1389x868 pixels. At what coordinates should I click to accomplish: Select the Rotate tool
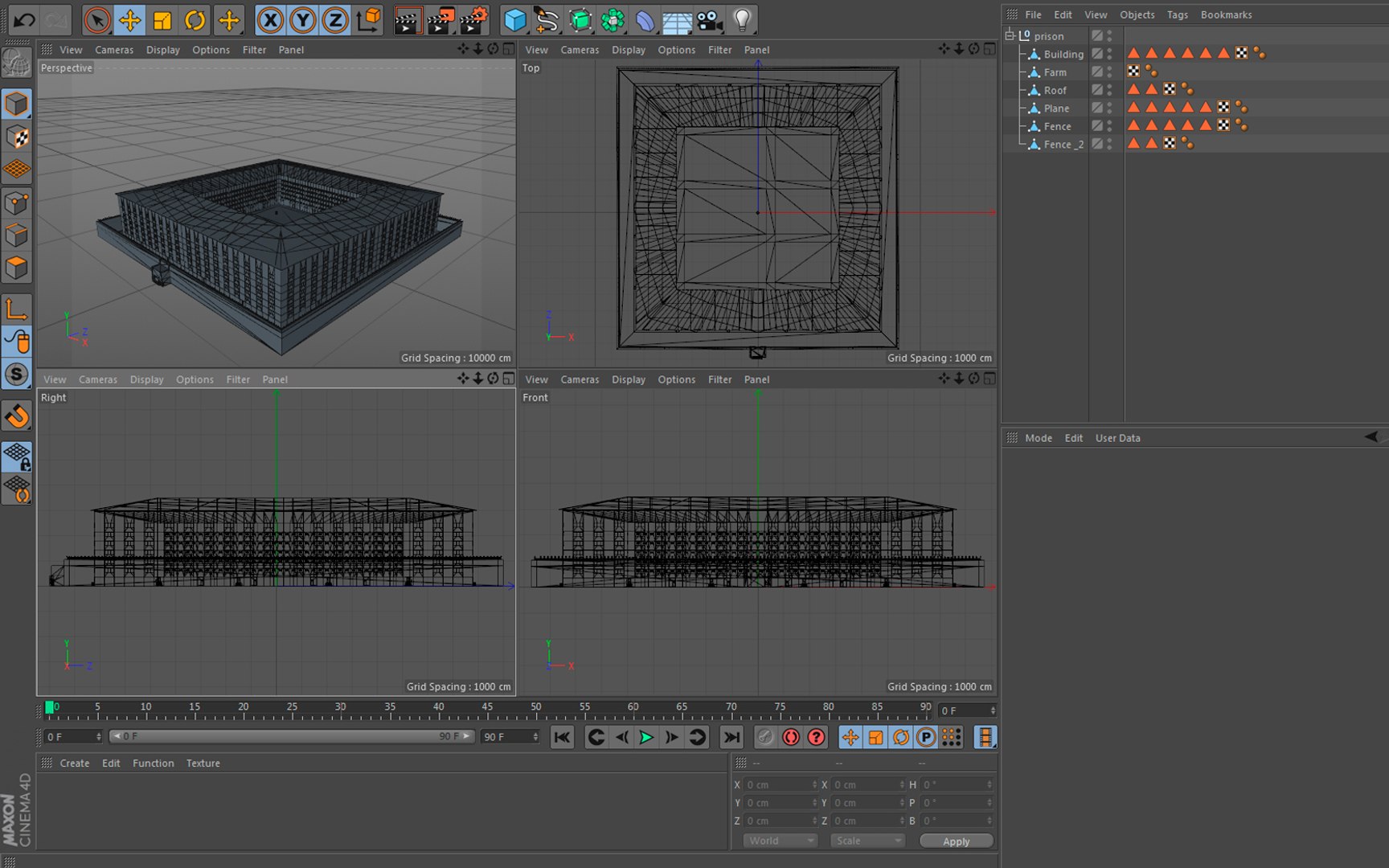click(x=195, y=20)
